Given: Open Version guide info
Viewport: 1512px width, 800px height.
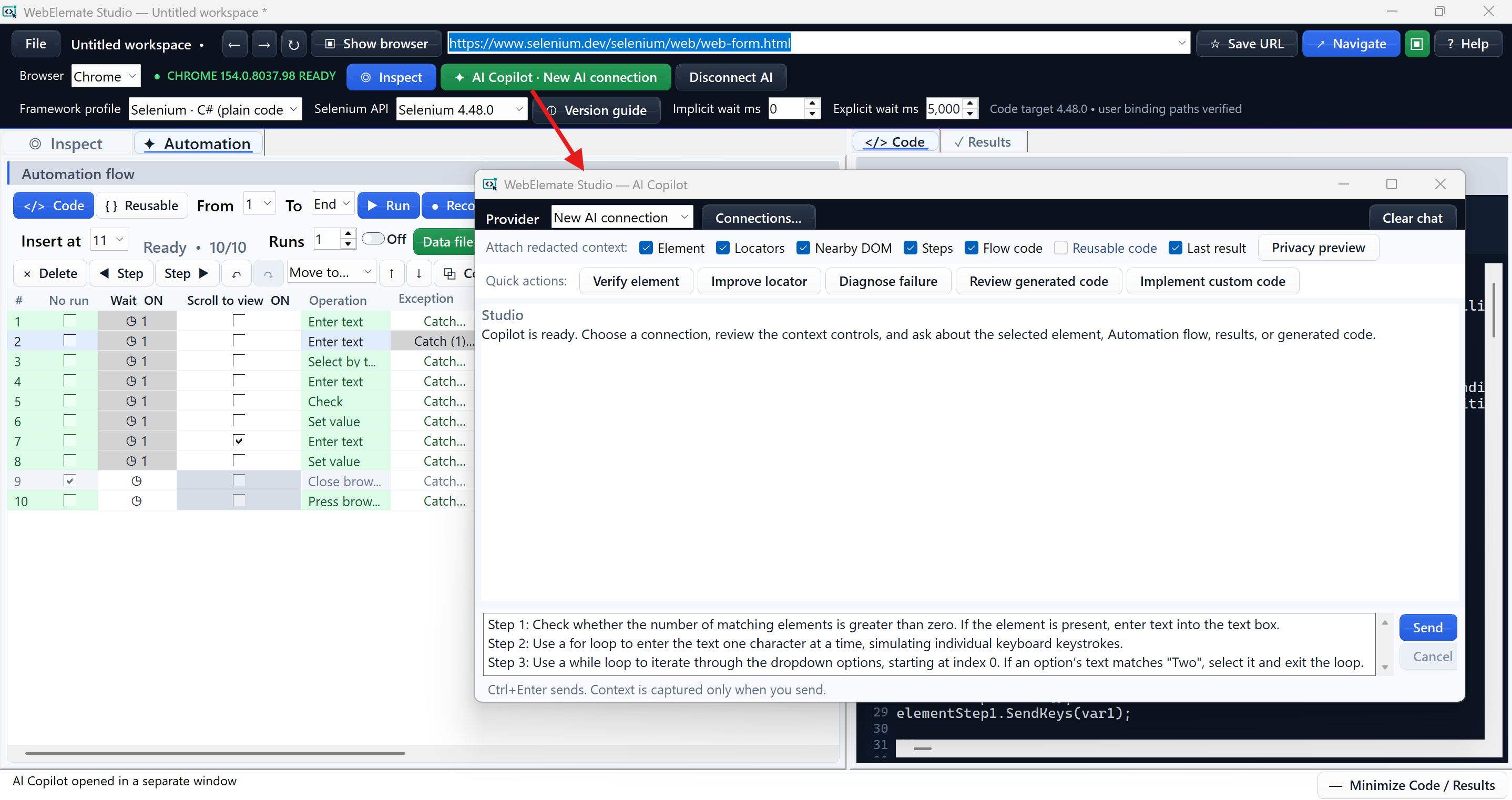Looking at the screenshot, I should pyautogui.click(x=597, y=110).
